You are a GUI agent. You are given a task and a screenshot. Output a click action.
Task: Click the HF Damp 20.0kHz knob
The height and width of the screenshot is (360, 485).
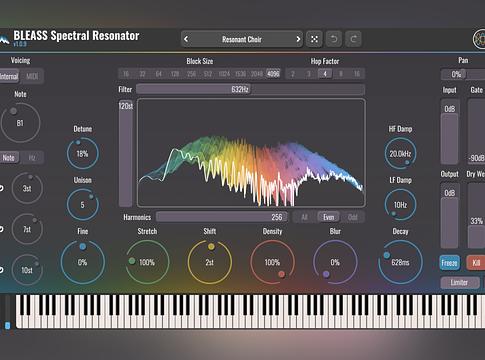click(400, 154)
